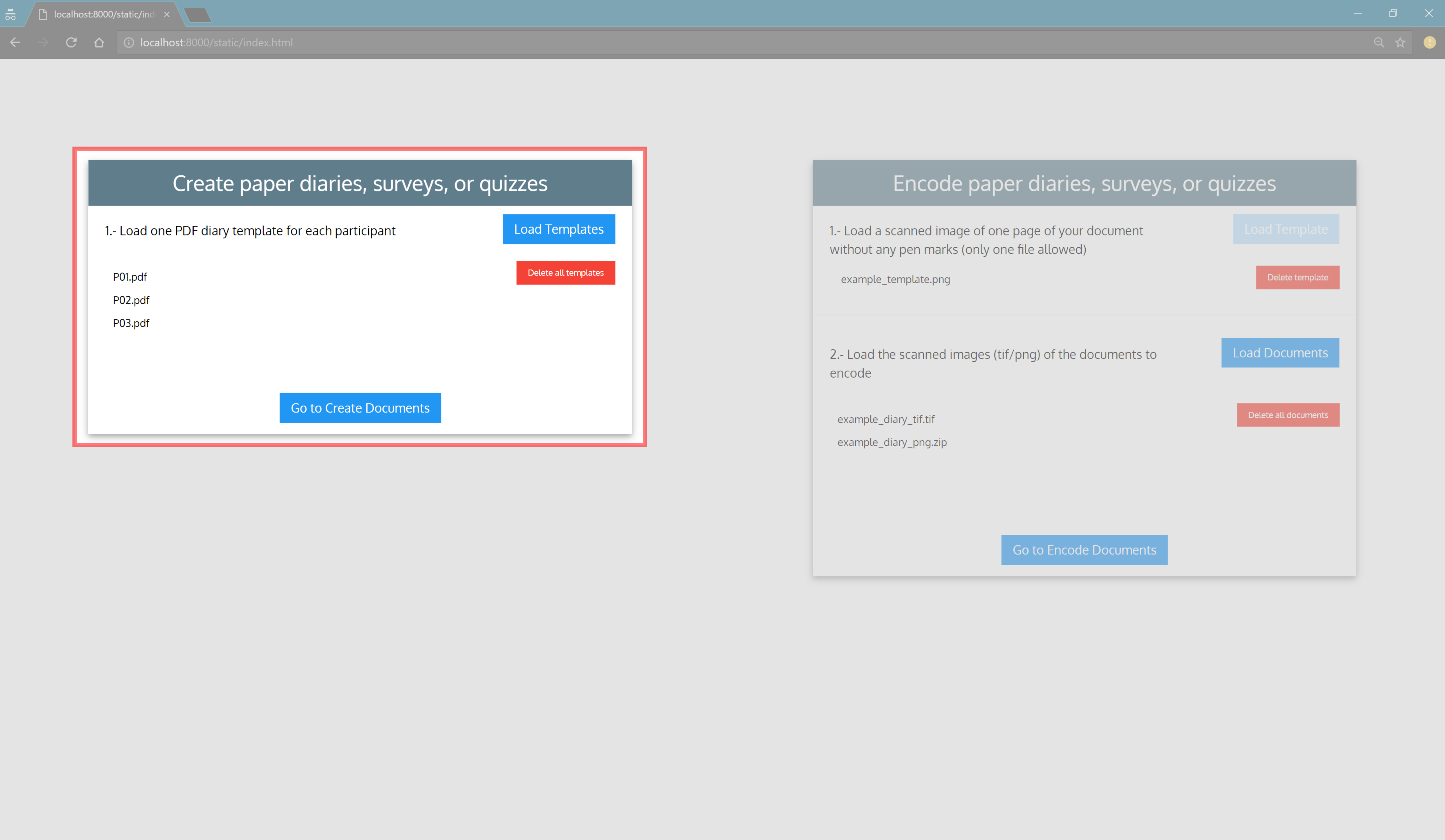Click the 'Encode paper diaries, surveys, or quizzes' header

(1084, 183)
